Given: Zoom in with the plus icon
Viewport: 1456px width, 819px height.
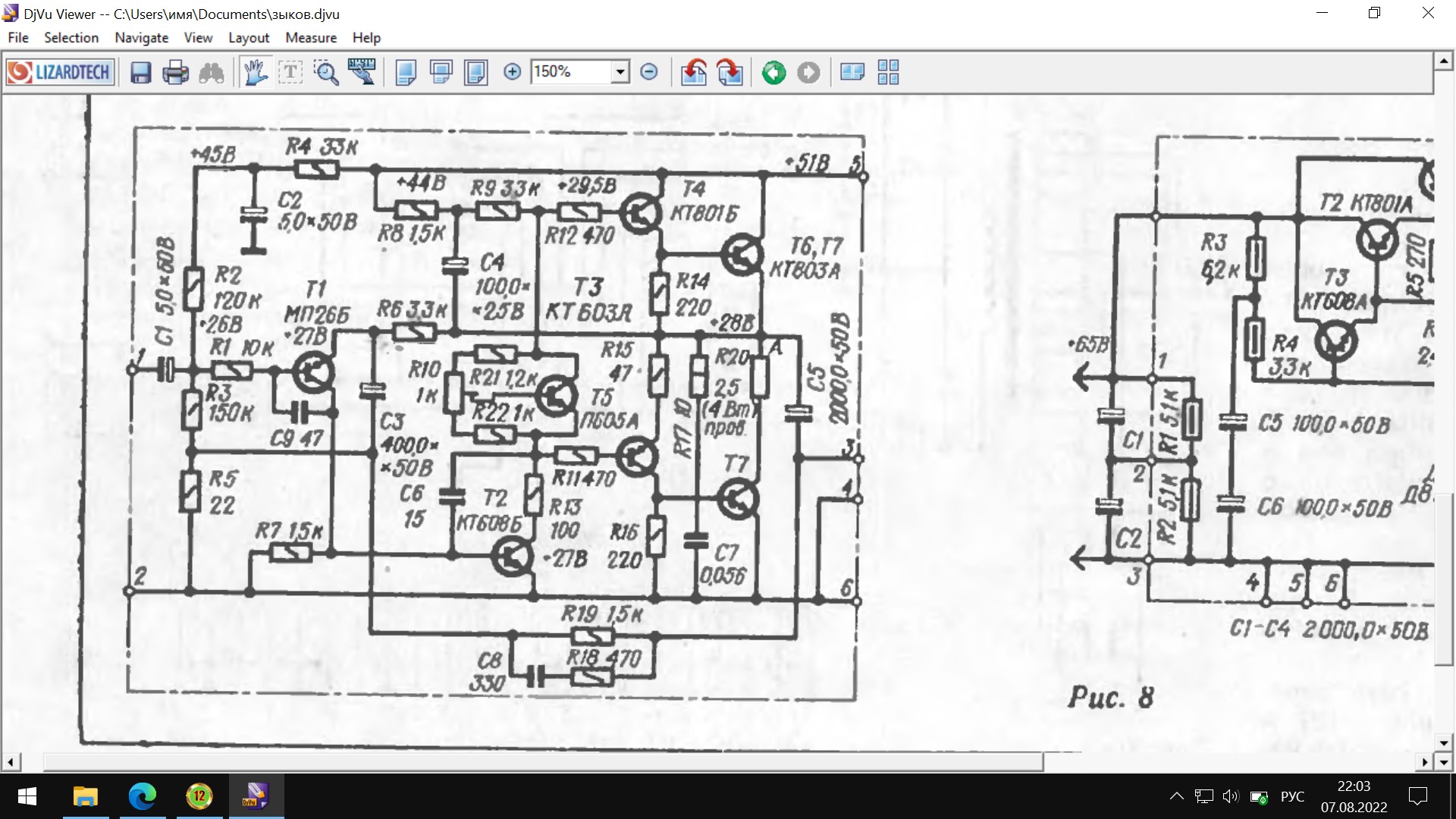Looking at the screenshot, I should click(513, 72).
